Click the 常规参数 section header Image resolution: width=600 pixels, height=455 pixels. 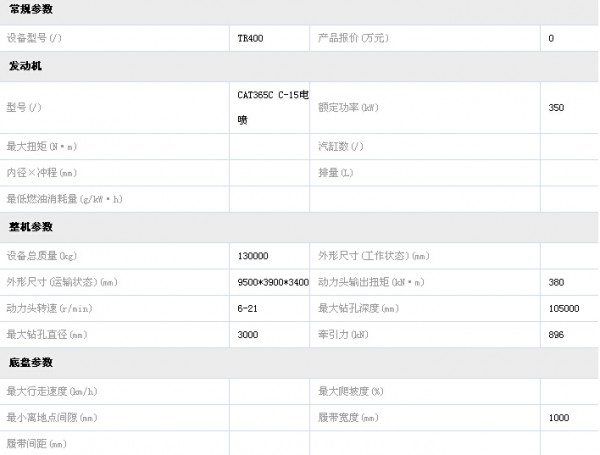coord(31,9)
